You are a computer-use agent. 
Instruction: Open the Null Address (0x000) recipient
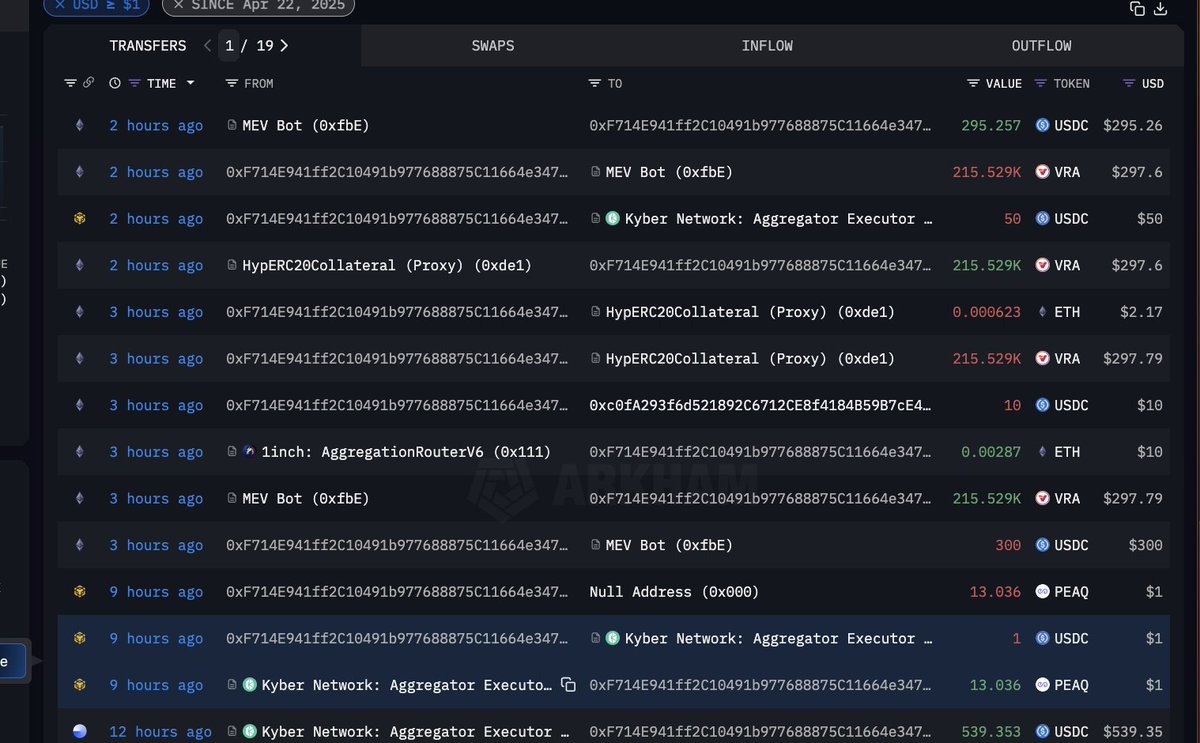(x=674, y=592)
